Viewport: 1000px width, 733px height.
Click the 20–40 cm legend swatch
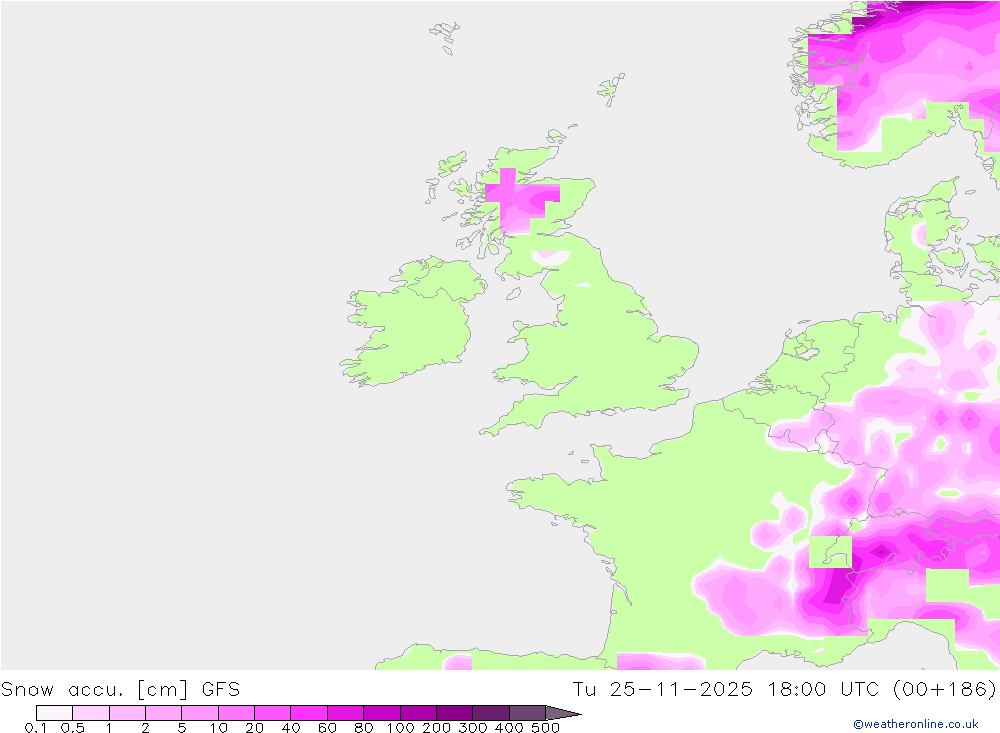tap(273, 713)
